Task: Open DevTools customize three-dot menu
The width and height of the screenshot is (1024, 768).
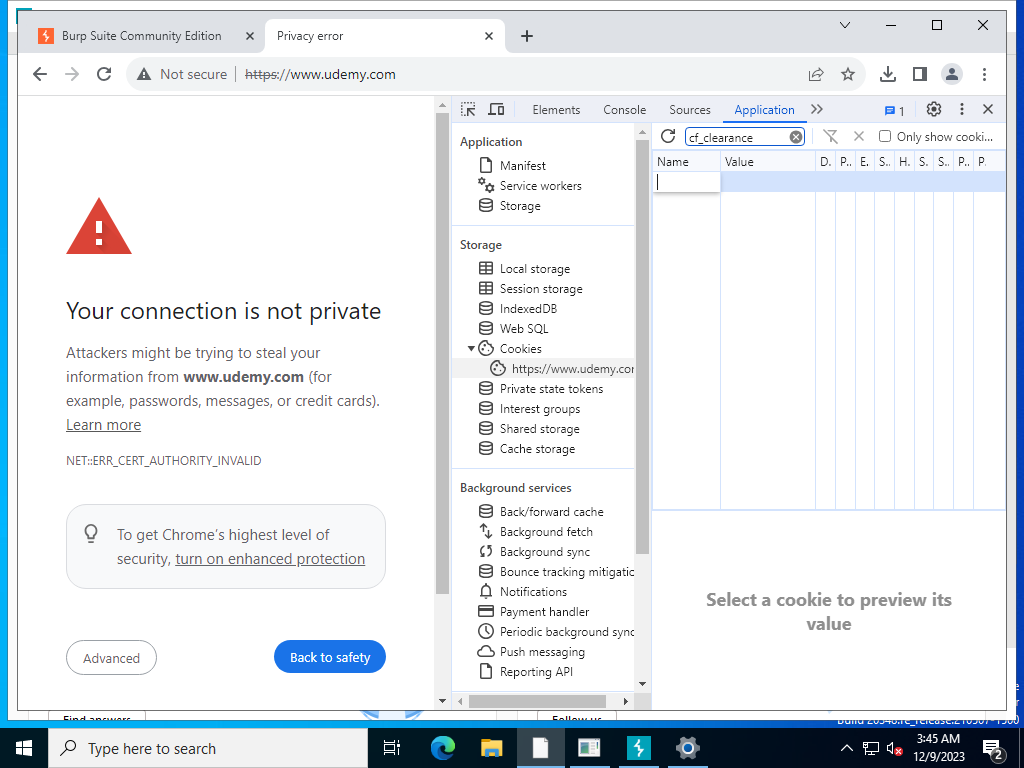Action: tap(961, 110)
